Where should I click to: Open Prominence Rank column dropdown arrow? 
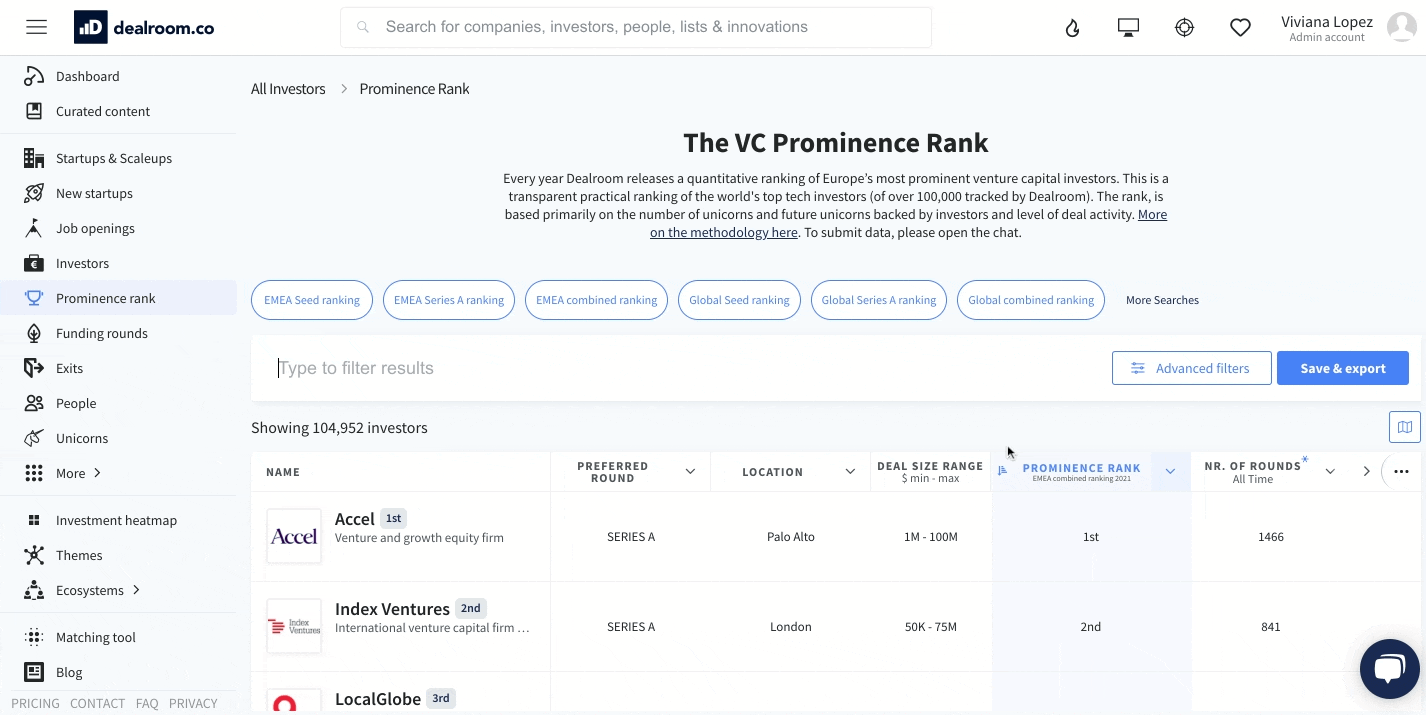point(1170,472)
